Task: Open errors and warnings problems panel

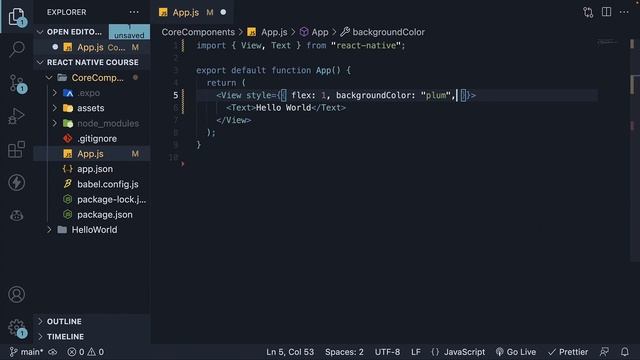Action: (85, 352)
